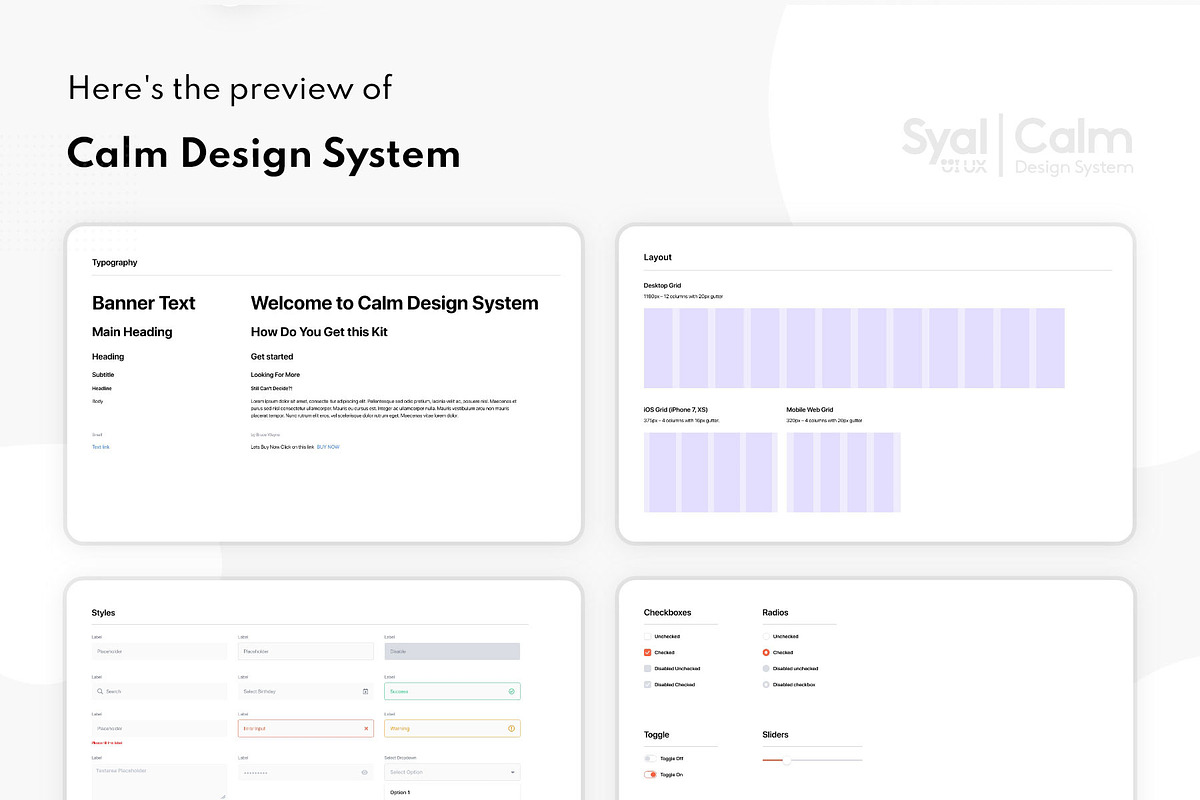Image resolution: width=1200 pixels, height=800 pixels.
Task: Click 'Welcome to Calm Design System' heading
Action: pyautogui.click(x=394, y=303)
